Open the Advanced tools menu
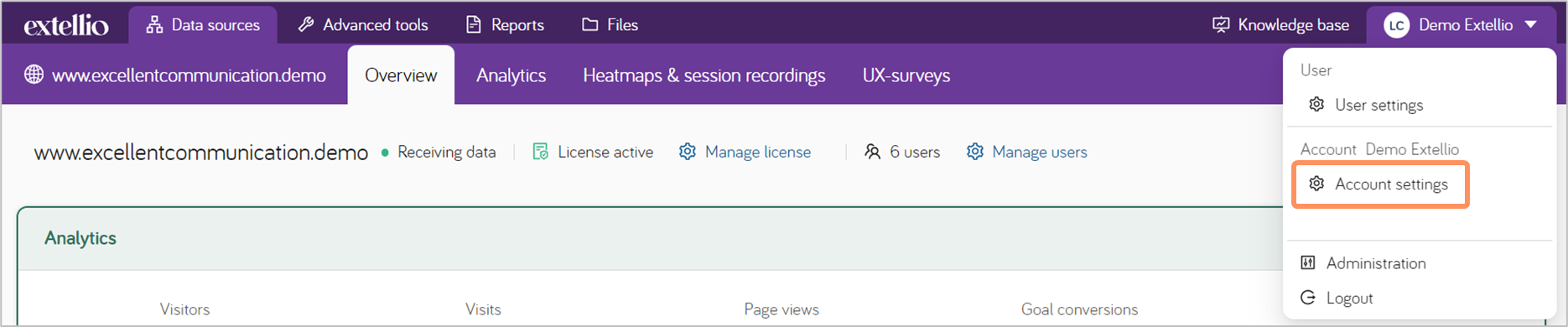1568x327 pixels. 363,25
